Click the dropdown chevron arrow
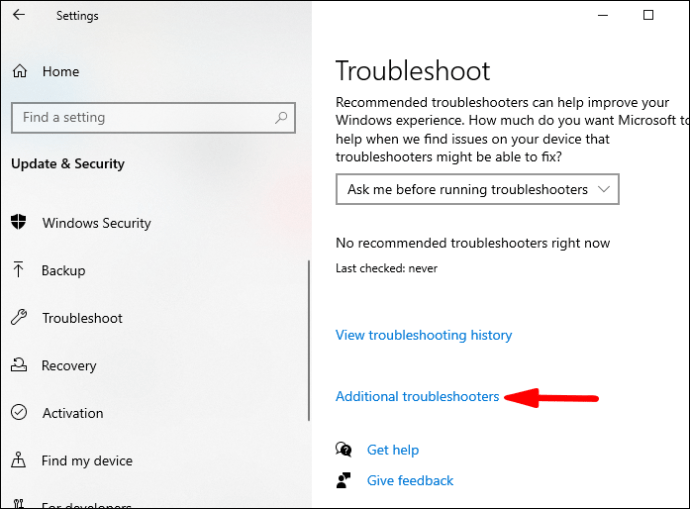 pyautogui.click(x=604, y=189)
